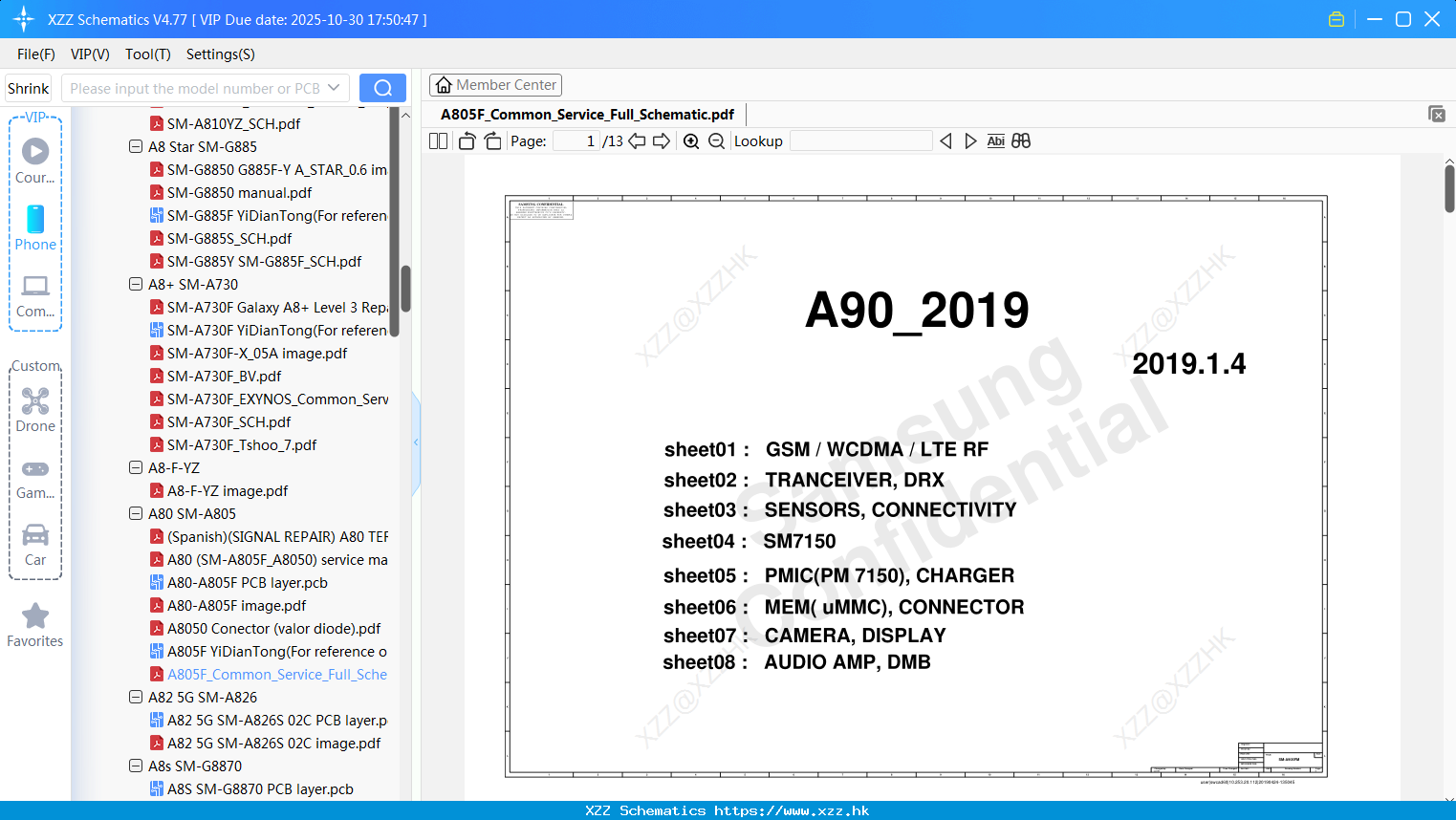Open the Settings(S) menu

tap(221, 54)
